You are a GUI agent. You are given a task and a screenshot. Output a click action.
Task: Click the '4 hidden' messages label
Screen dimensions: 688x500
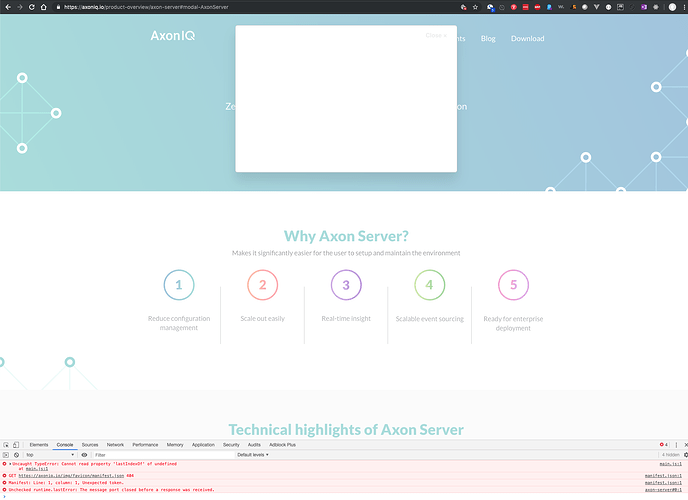click(x=670, y=455)
